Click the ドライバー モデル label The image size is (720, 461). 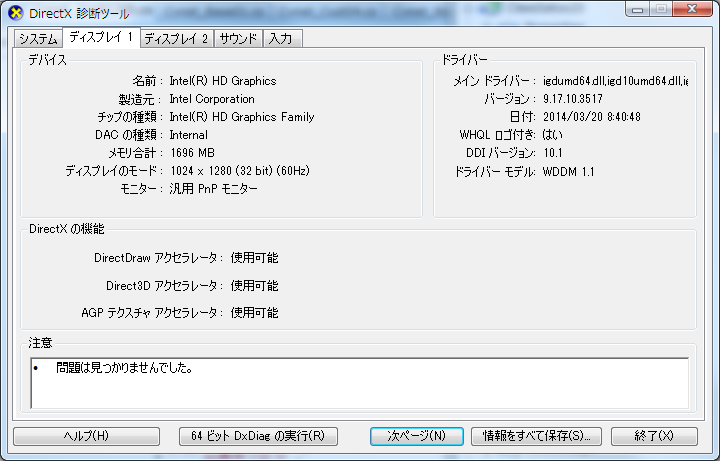495,172
